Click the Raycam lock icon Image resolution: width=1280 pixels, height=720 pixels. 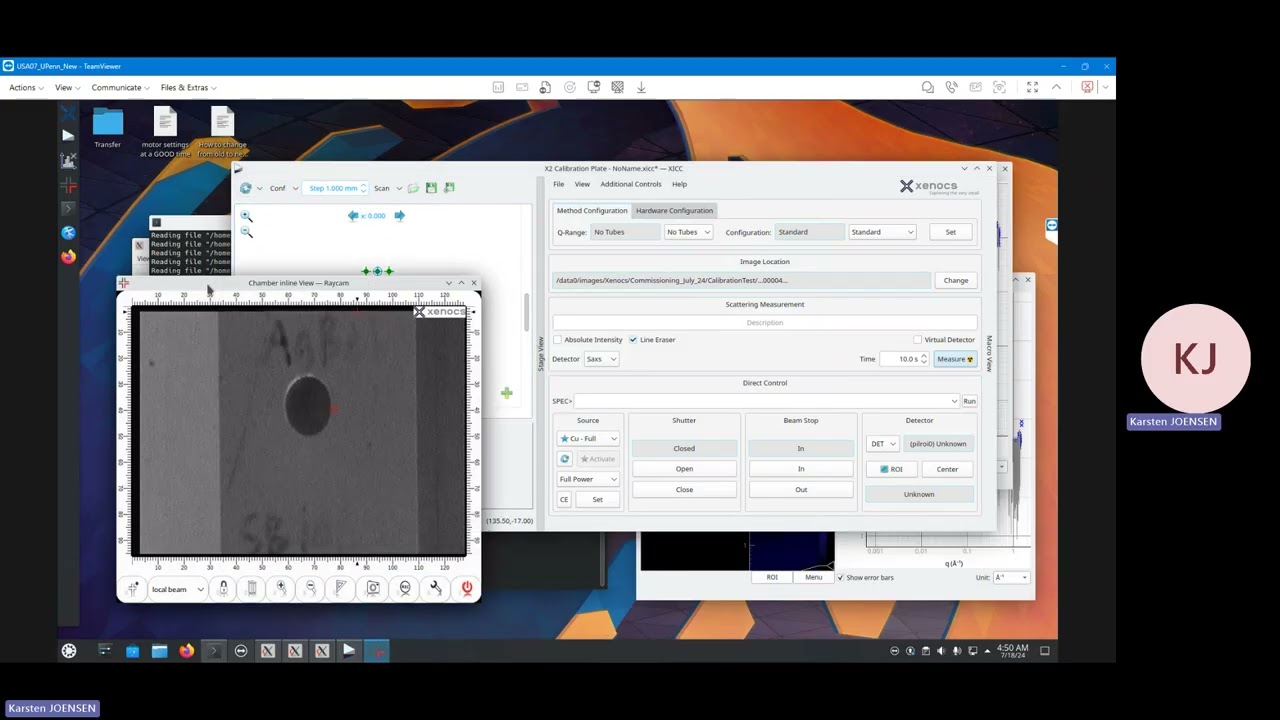coord(223,588)
